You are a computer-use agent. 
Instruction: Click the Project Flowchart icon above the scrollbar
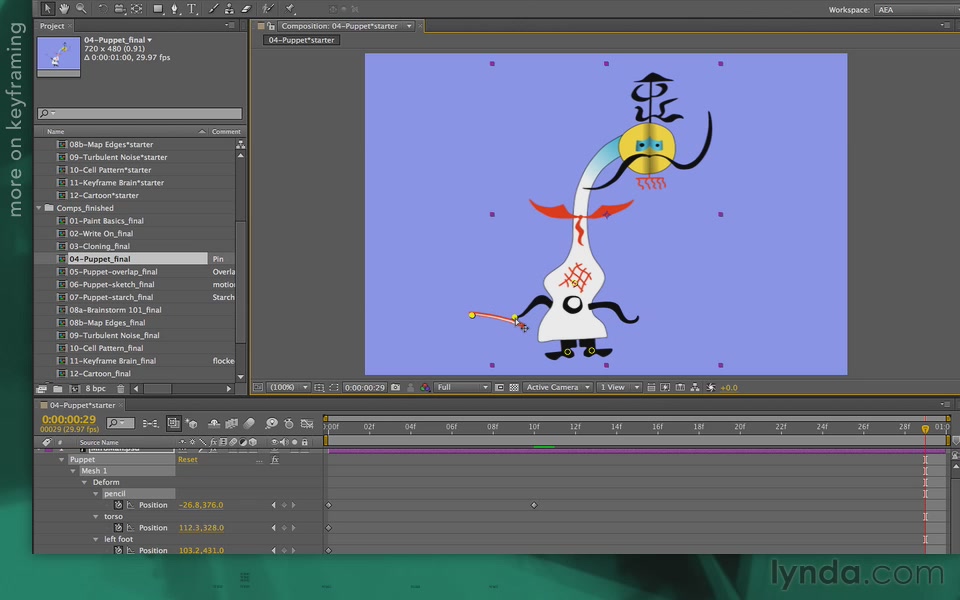(x=241, y=144)
